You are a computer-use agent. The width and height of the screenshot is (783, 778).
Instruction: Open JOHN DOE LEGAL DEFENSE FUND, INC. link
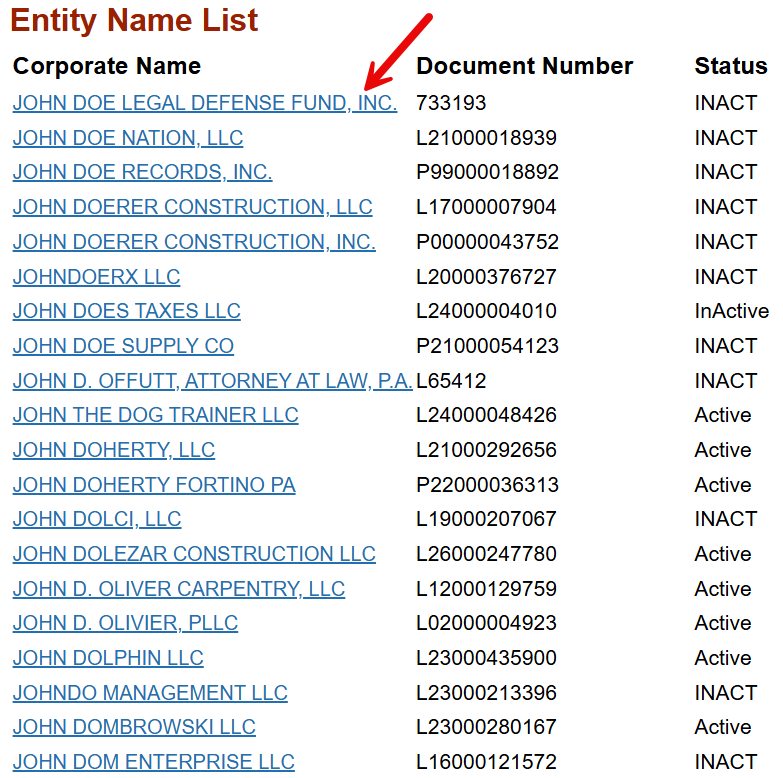tap(205, 103)
